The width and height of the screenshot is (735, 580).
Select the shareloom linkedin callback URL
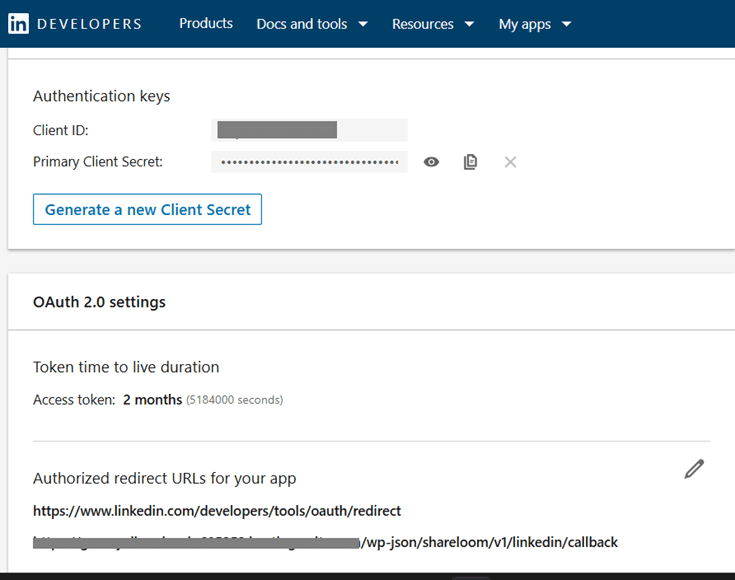click(325, 542)
